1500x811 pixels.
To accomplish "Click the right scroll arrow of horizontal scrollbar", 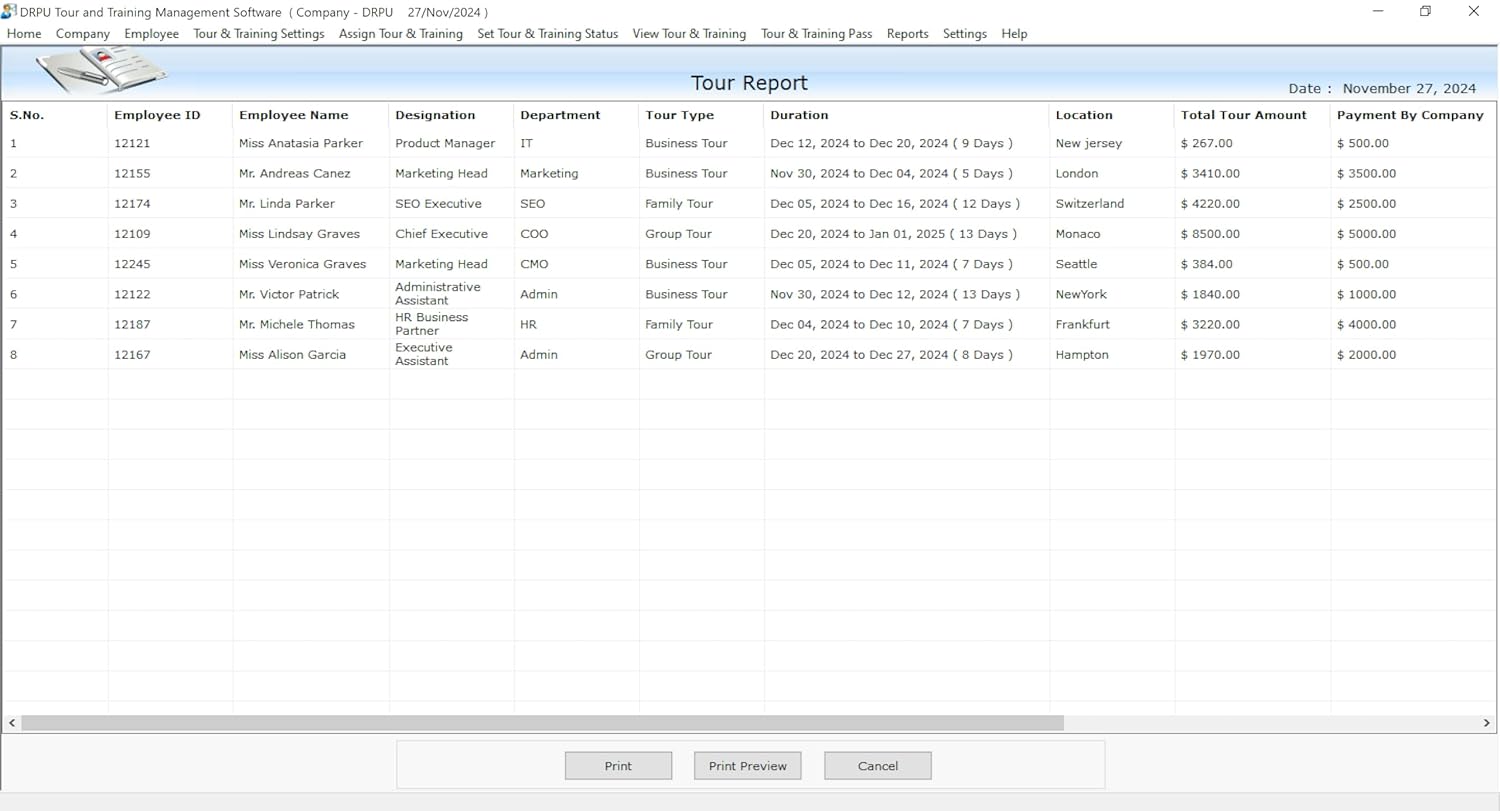I will coord(1487,723).
